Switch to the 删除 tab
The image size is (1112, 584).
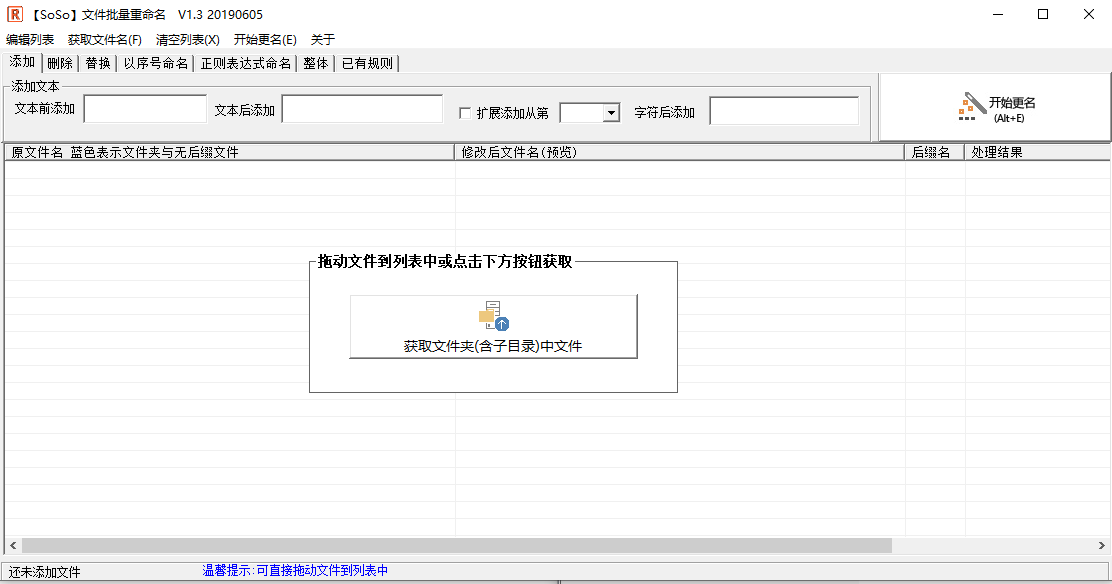[58, 62]
